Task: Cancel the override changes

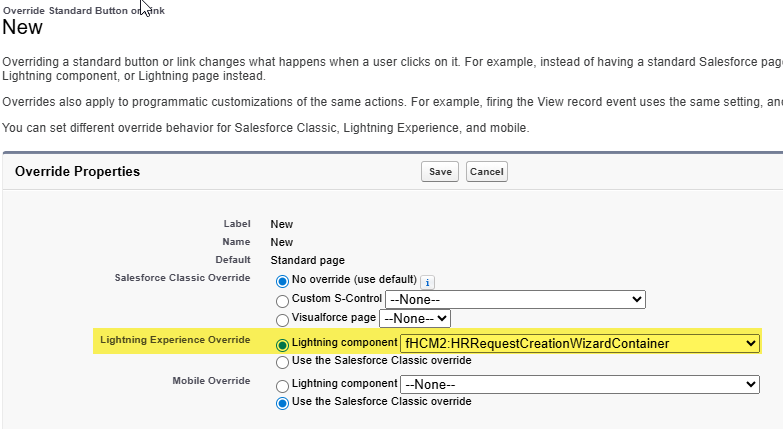Action: click(486, 172)
